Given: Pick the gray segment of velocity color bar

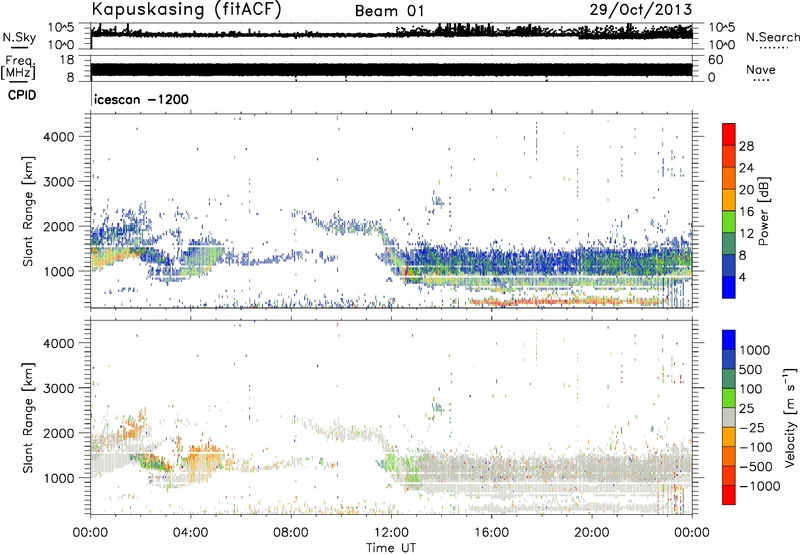Looking at the screenshot, I should click(x=729, y=417).
